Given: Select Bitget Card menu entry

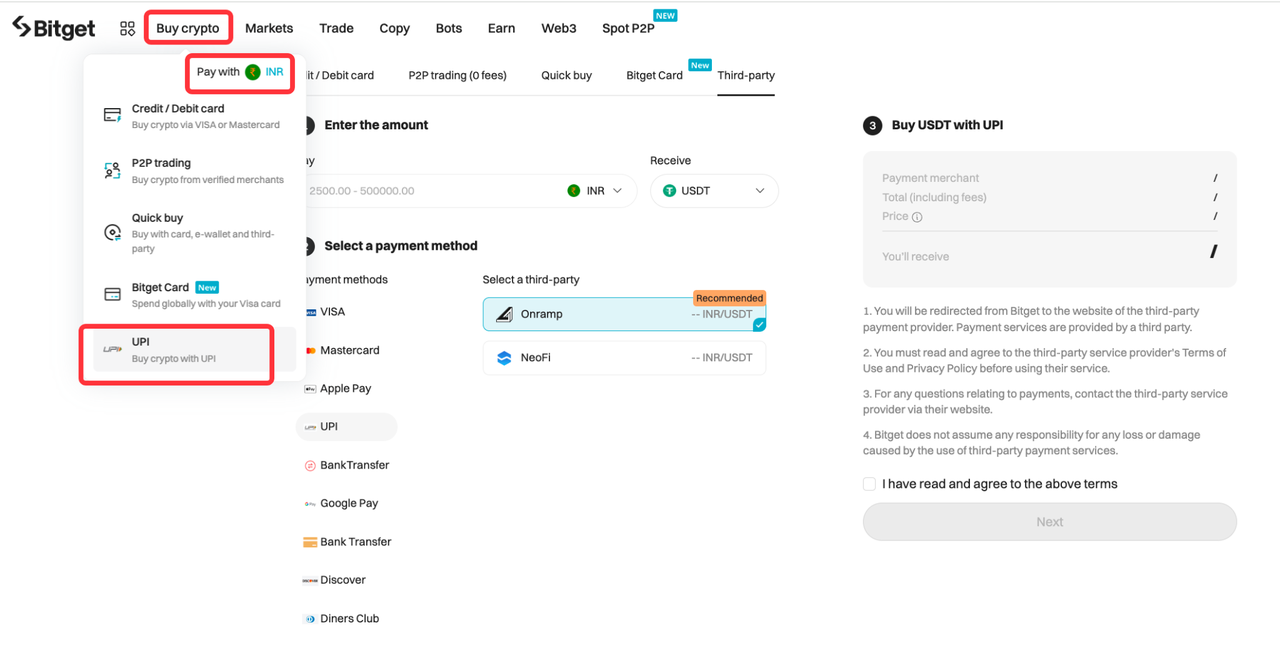Looking at the screenshot, I should pyautogui.click(x=194, y=294).
